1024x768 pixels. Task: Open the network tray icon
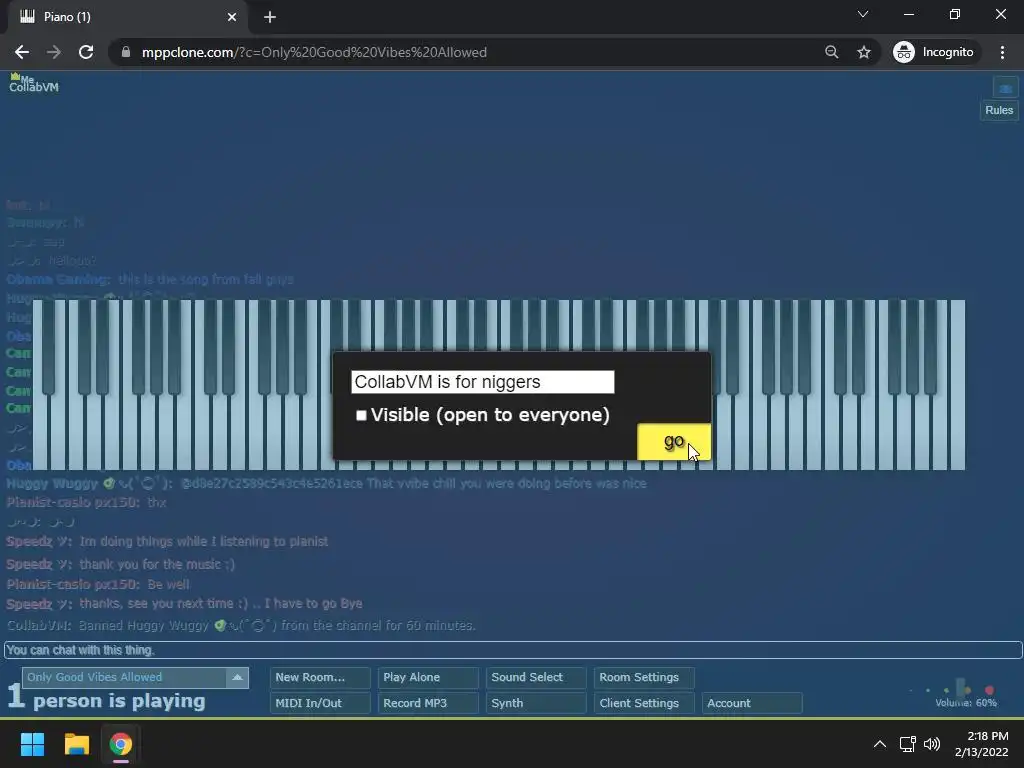pyautogui.click(x=907, y=744)
